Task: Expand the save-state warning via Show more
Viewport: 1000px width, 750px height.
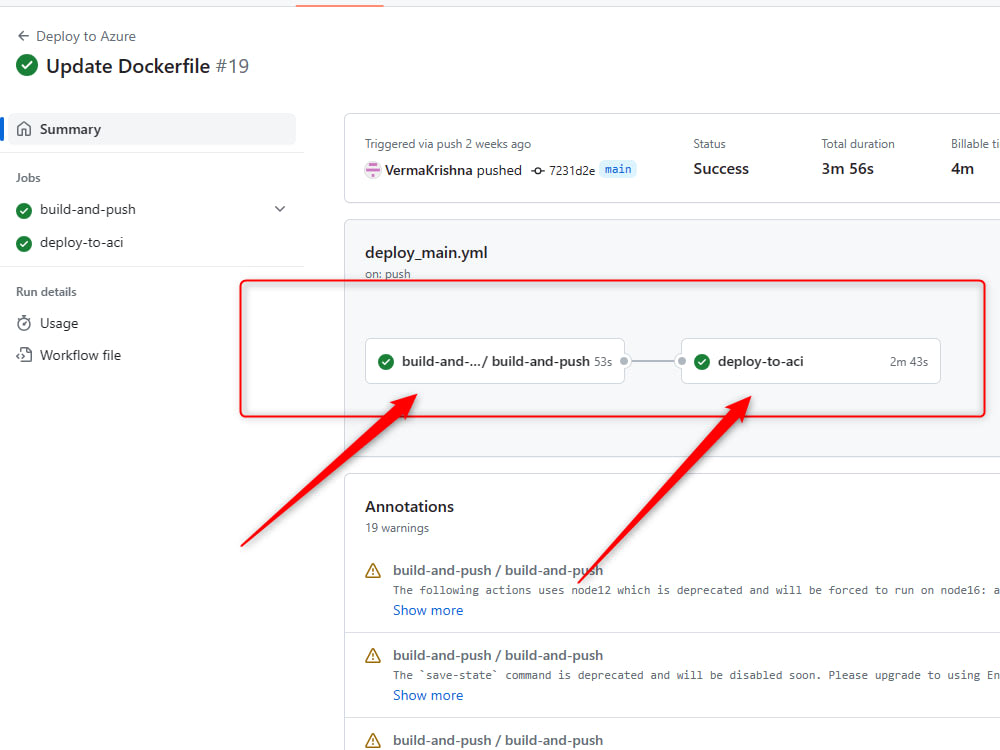Action: 428,695
